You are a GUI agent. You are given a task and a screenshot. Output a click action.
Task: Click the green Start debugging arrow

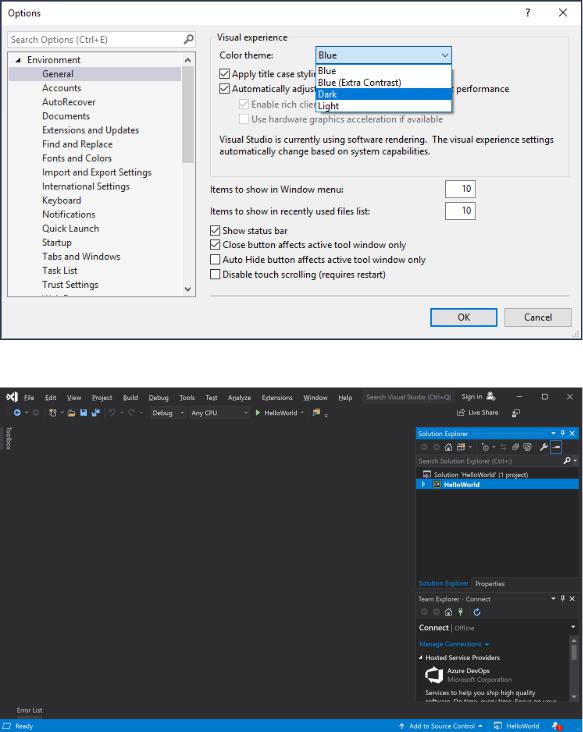[258, 413]
